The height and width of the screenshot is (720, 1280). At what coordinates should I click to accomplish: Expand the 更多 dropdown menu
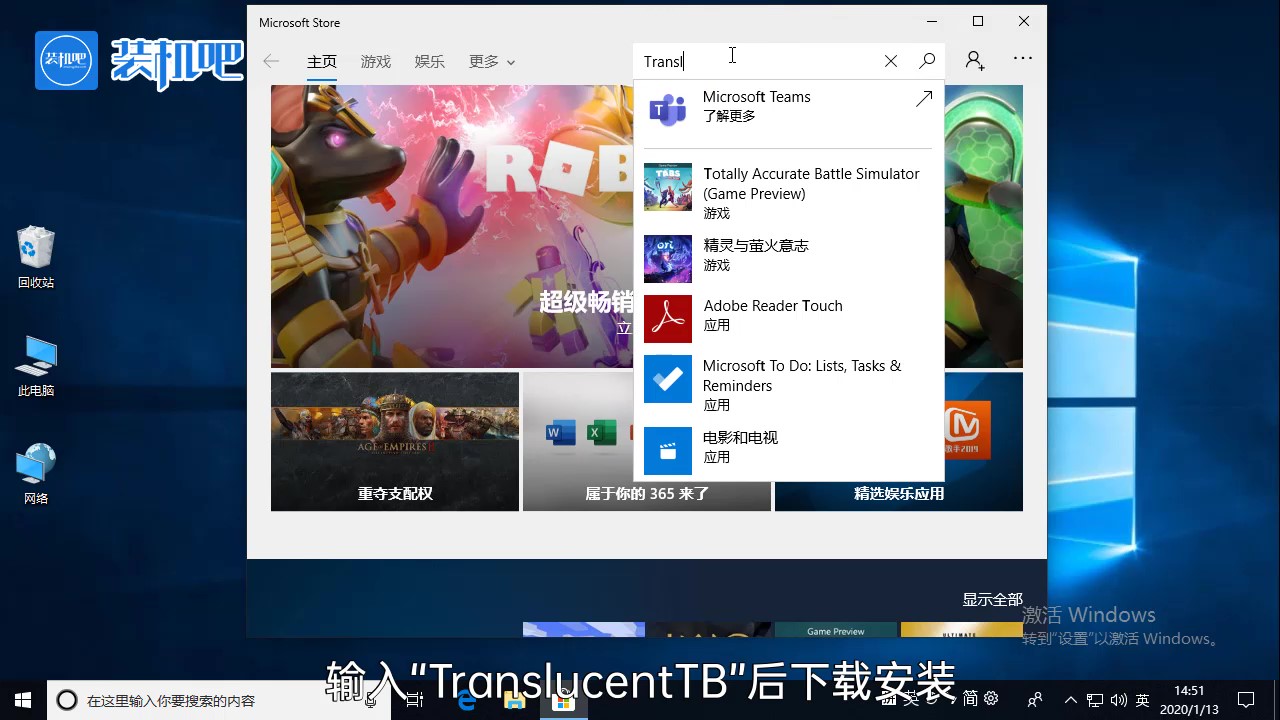pos(492,62)
